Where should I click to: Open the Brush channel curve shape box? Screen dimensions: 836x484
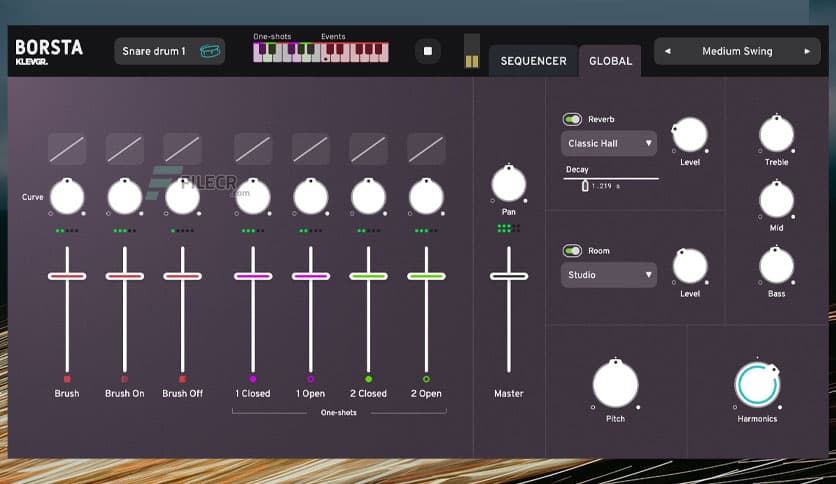67,149
